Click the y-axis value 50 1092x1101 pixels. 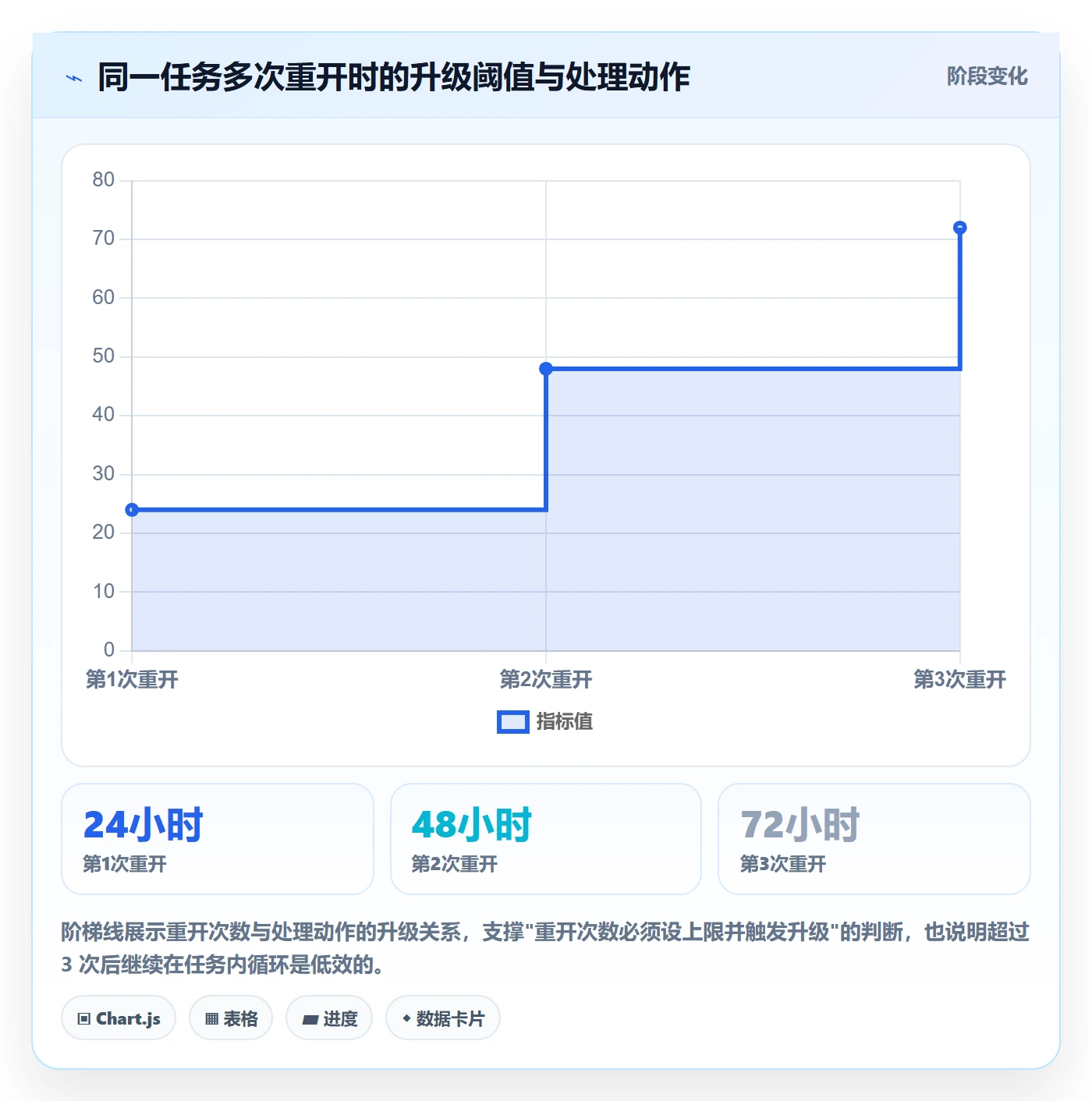coord(103,356)
